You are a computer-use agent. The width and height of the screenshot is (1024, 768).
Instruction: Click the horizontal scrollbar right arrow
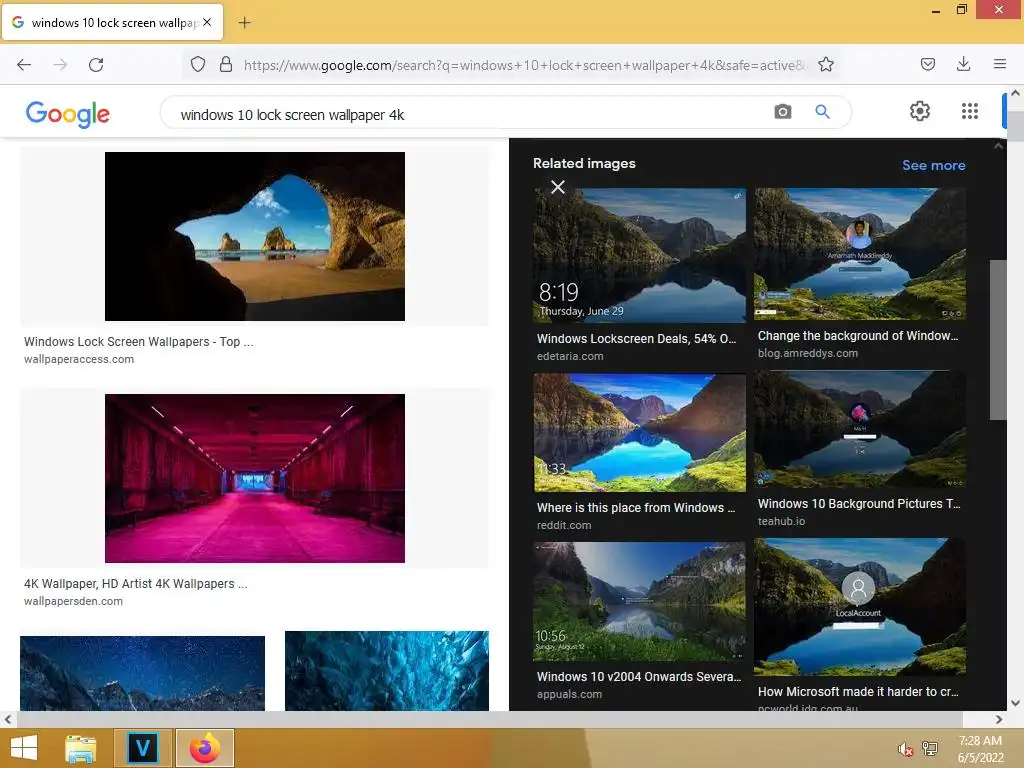click(999, 720)
